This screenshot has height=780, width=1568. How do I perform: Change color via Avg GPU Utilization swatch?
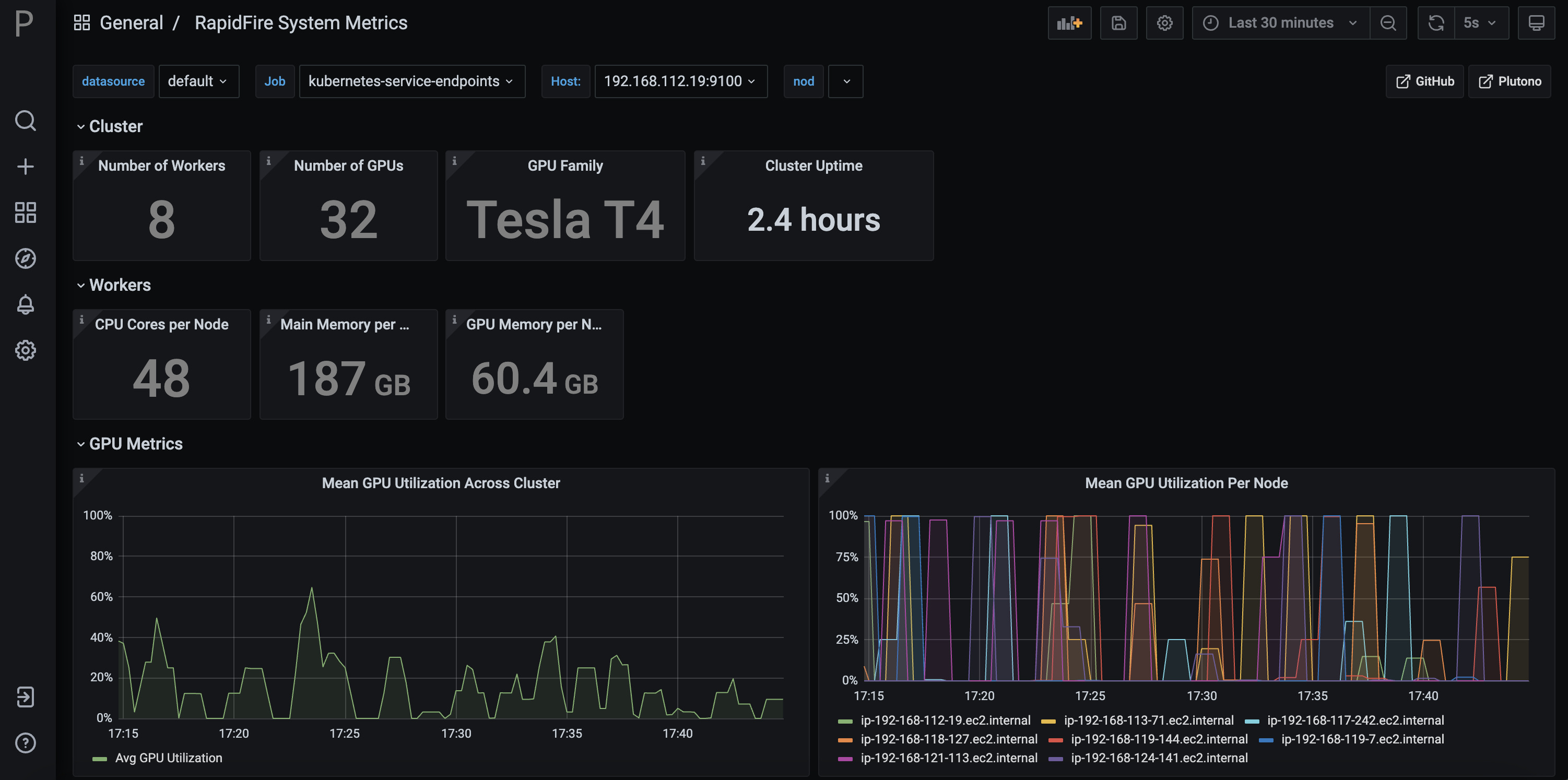100,759
